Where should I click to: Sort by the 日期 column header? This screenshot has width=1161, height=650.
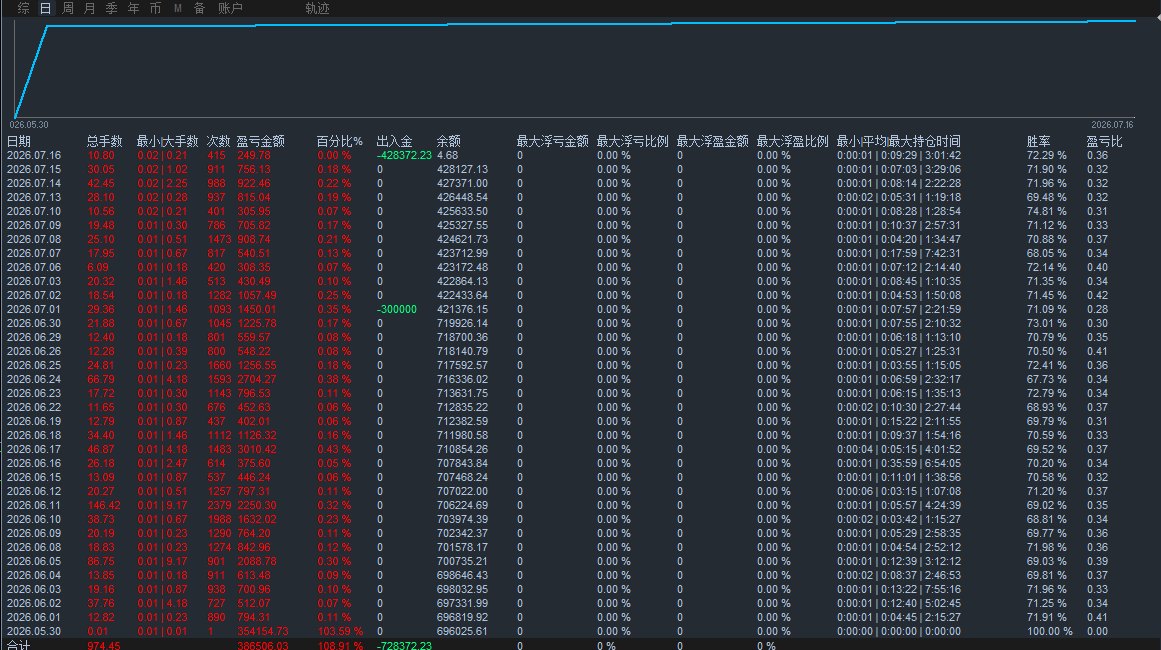(19, 141)
